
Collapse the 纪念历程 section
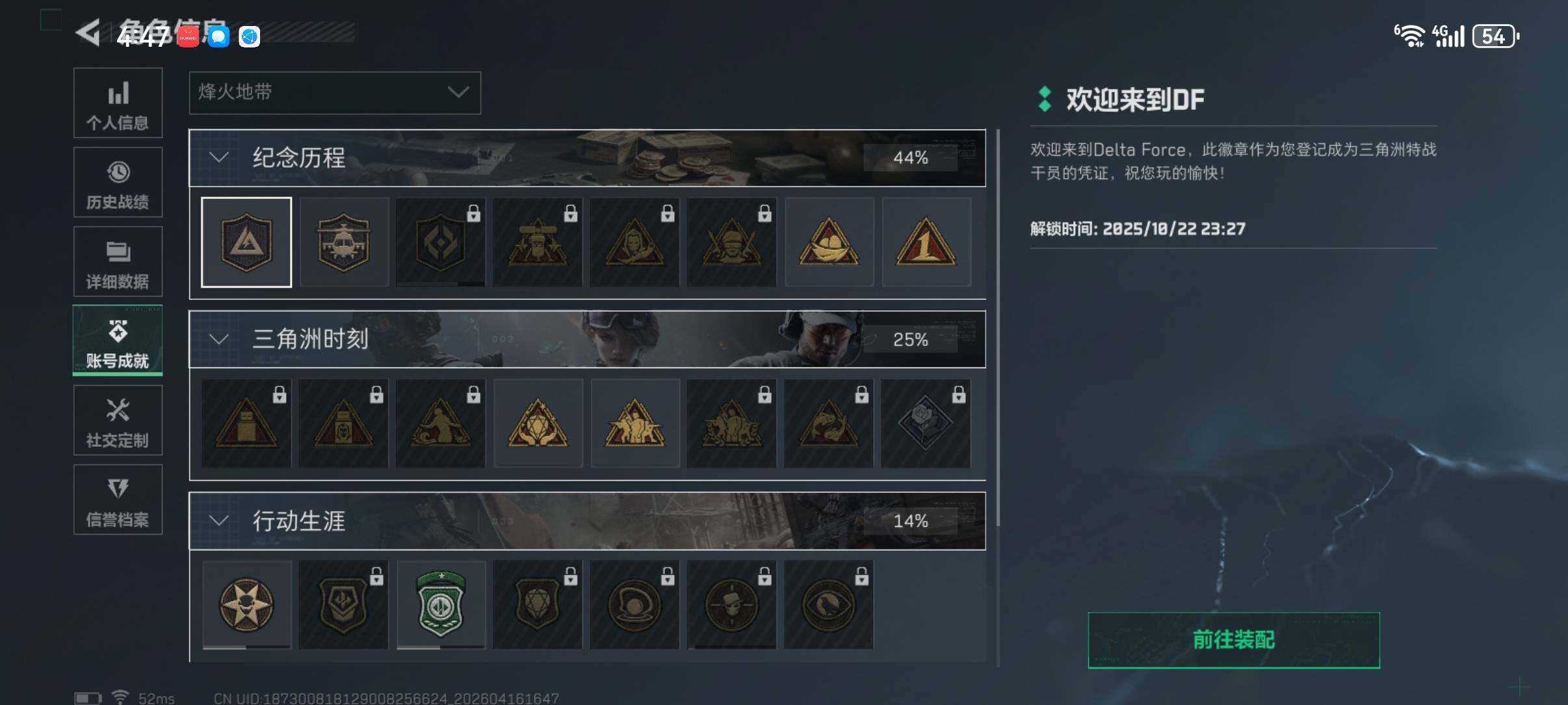(x=219, y=157)
